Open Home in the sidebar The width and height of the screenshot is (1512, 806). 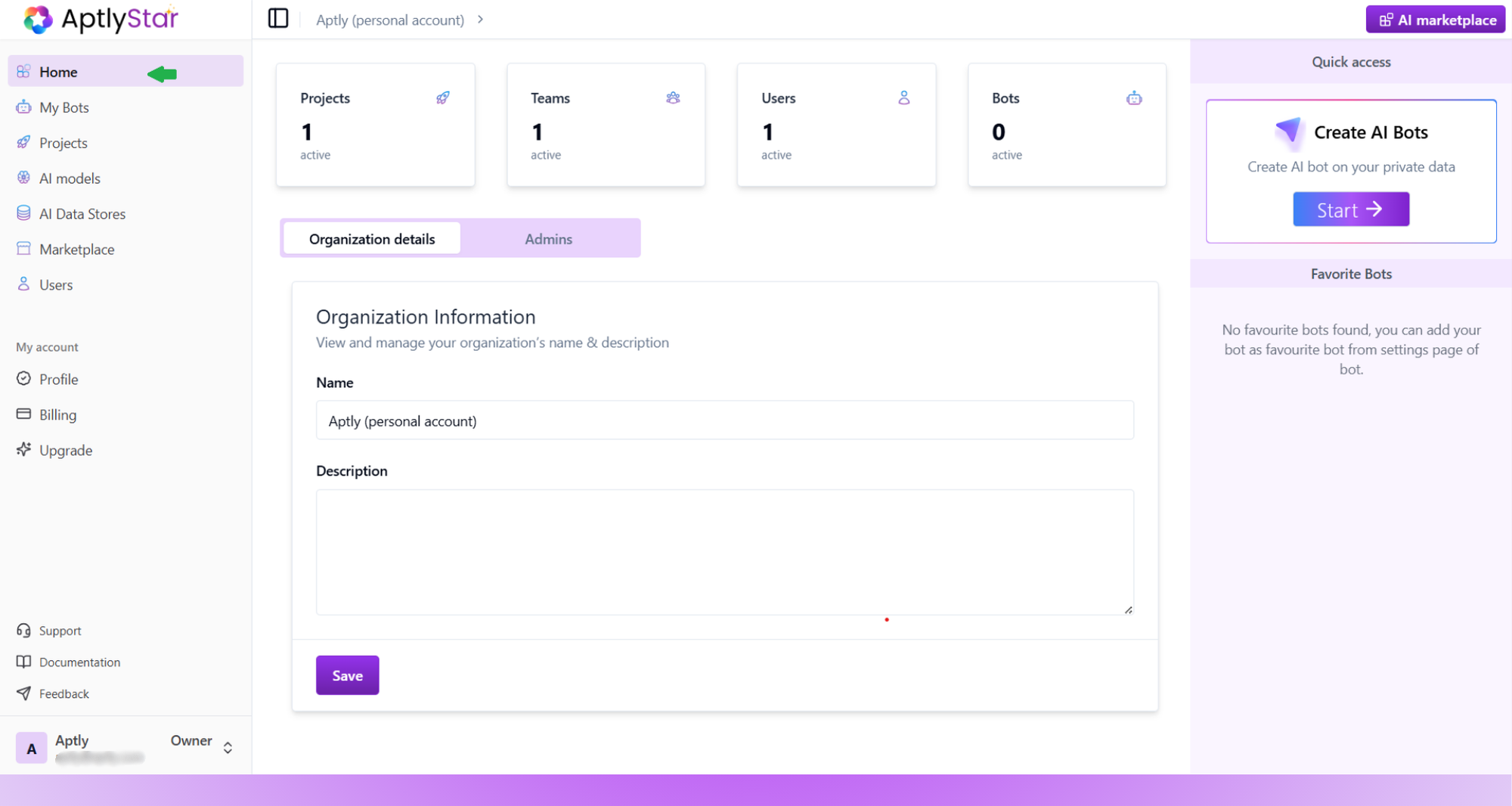coord(125,72)
